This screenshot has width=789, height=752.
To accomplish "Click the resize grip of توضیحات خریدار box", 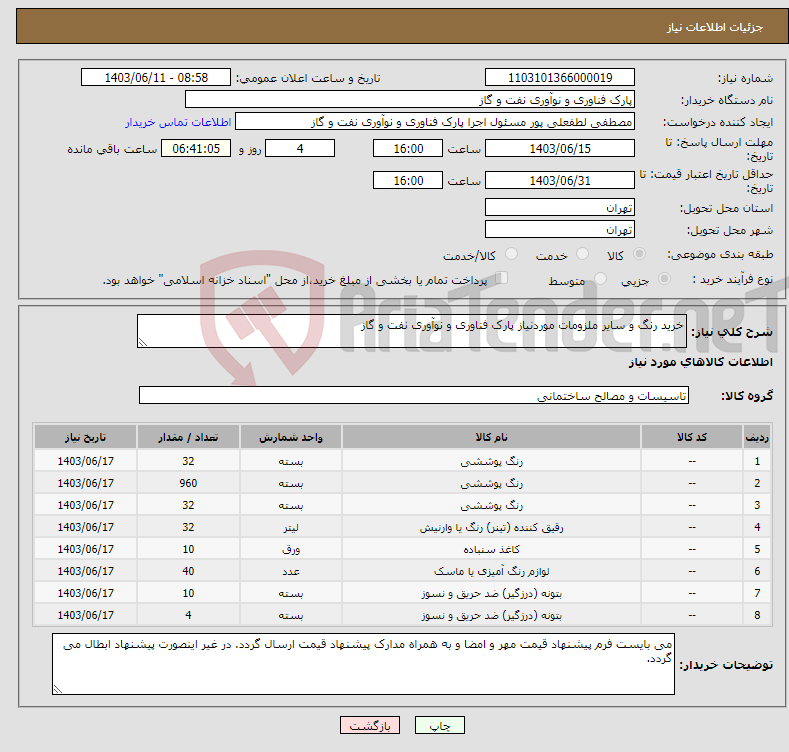I will tap(58, 689).
